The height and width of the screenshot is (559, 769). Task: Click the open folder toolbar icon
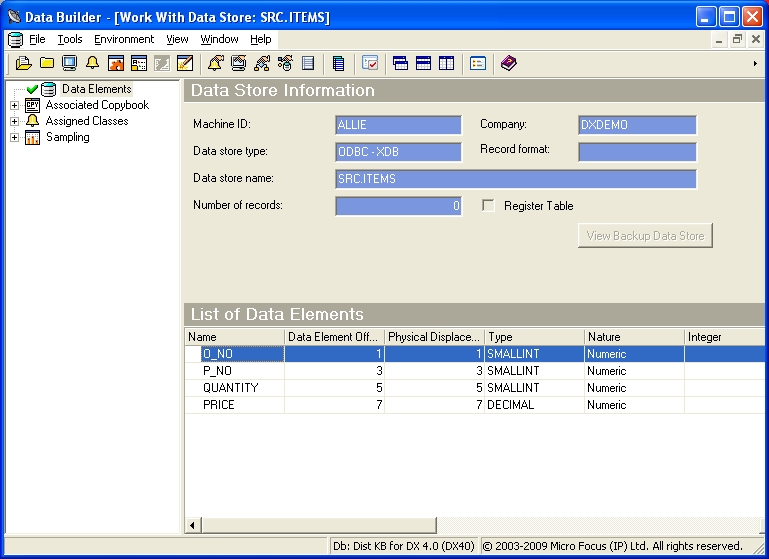[24, 63]
